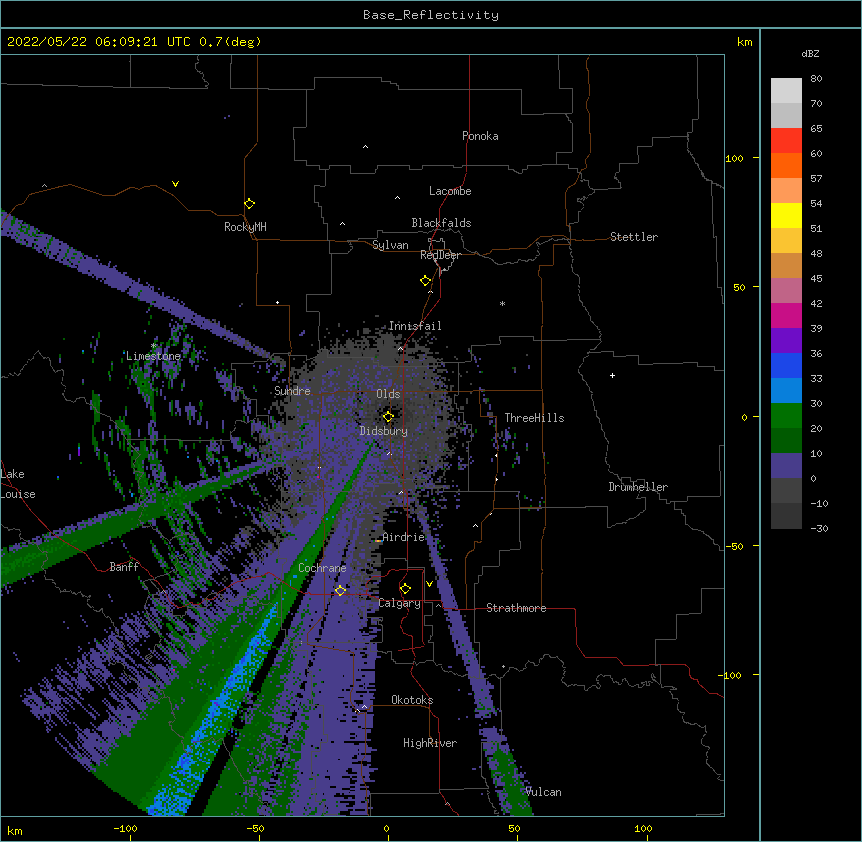Click the blue 36 dBZ legend swatch
862x842 pixels.
coord(786,365)
